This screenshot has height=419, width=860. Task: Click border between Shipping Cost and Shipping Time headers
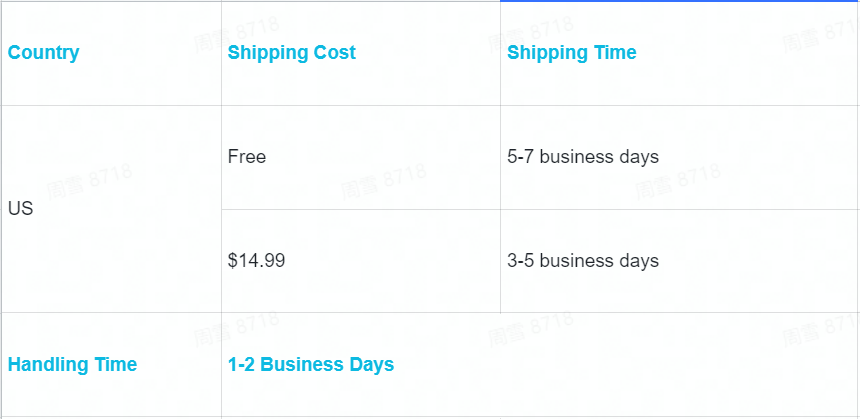coord(500,53)
